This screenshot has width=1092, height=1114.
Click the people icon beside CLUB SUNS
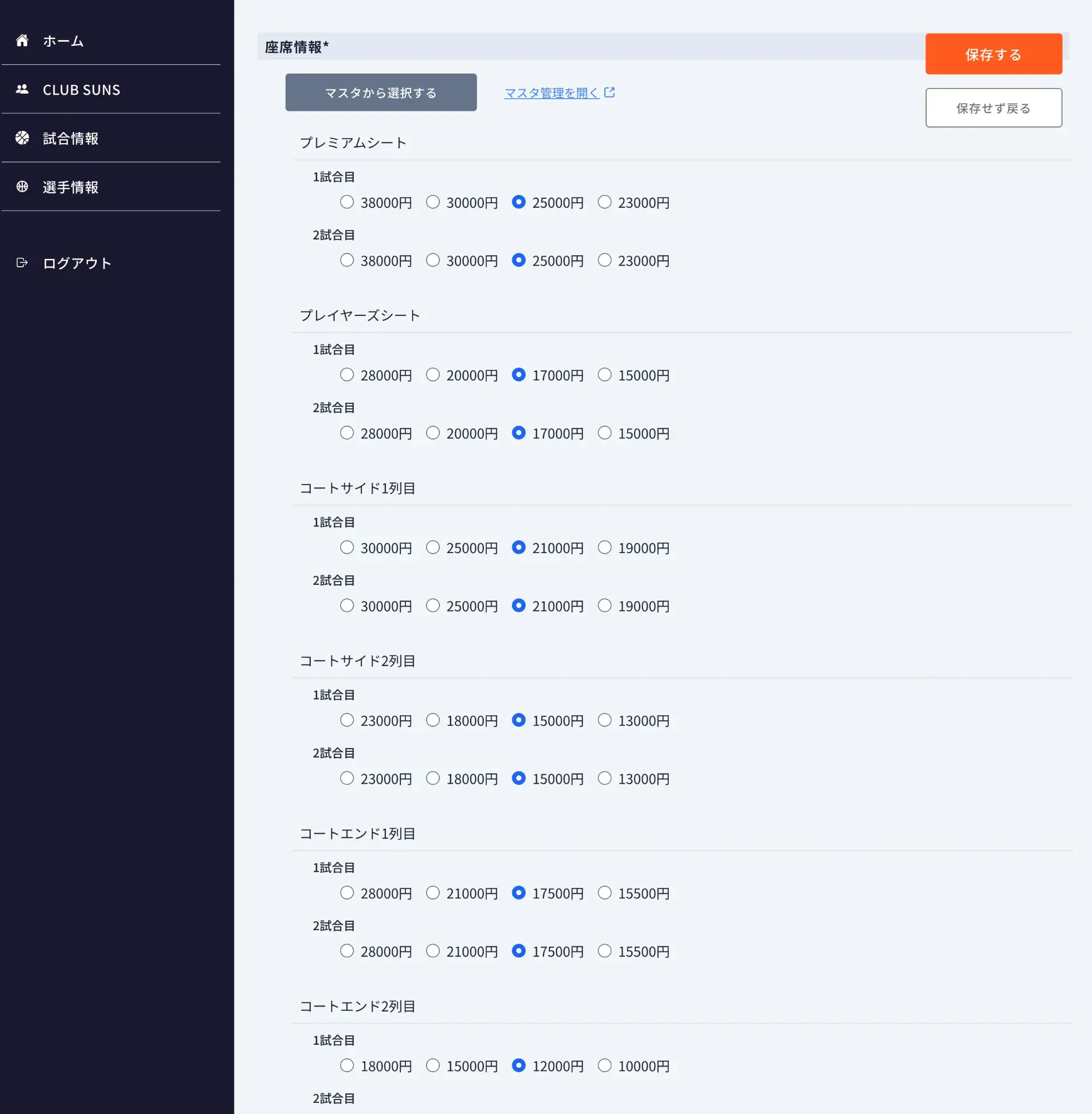(x=22, y=89)
